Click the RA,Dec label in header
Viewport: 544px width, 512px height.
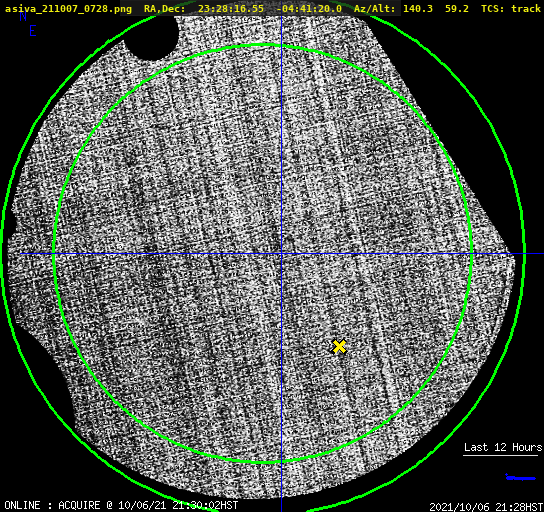pyautogui.click(x=165, y=9)
